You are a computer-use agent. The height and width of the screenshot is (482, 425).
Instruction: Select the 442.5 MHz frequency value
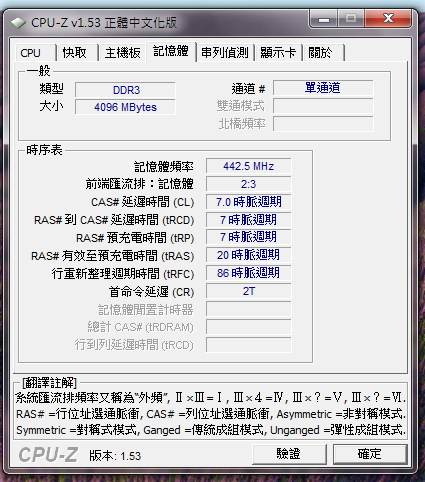click(249, 166)
